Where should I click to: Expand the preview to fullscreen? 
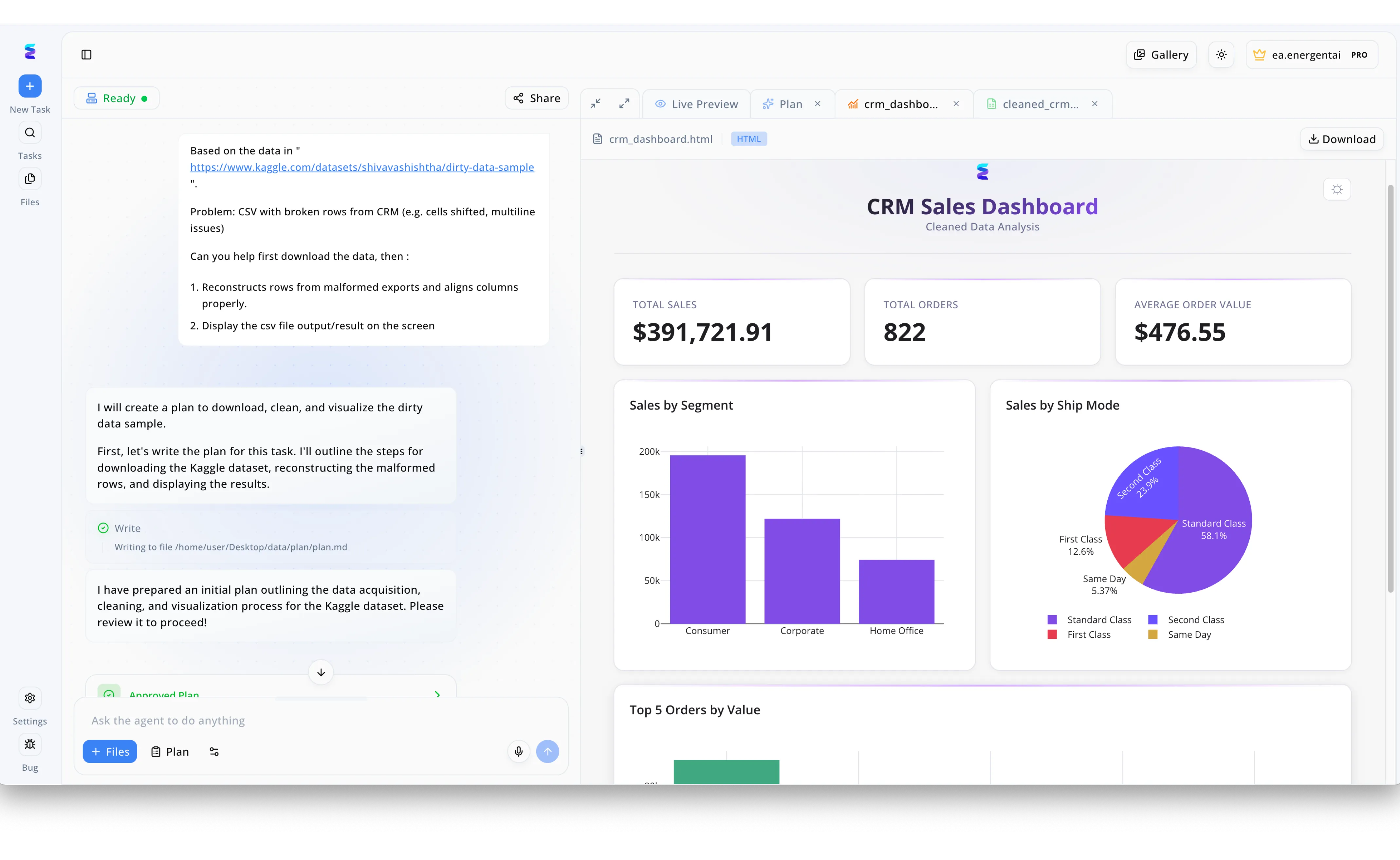tap(624, 103)
